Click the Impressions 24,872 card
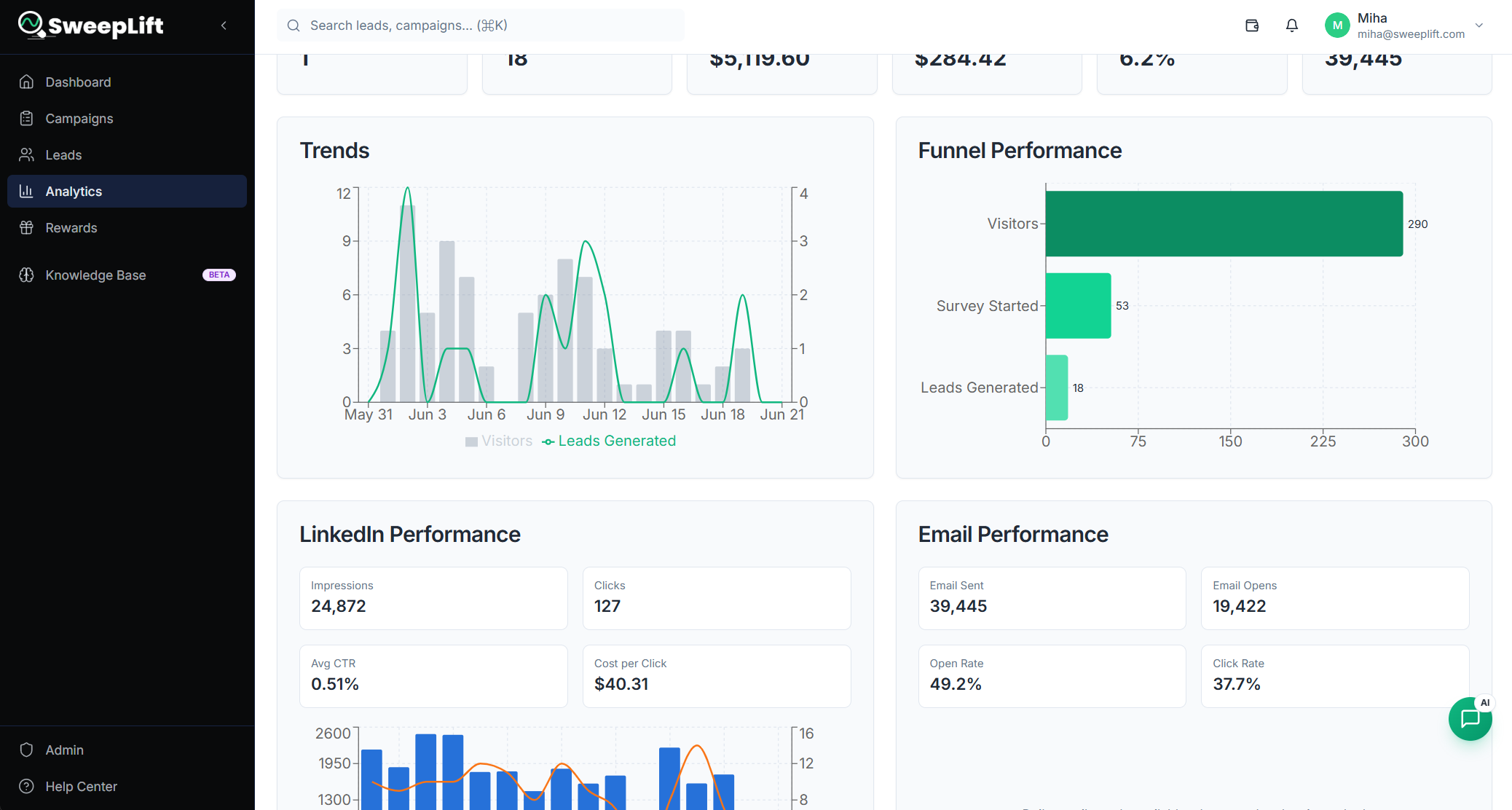Viewport: 1512px width, 810px height. (433, 598)
